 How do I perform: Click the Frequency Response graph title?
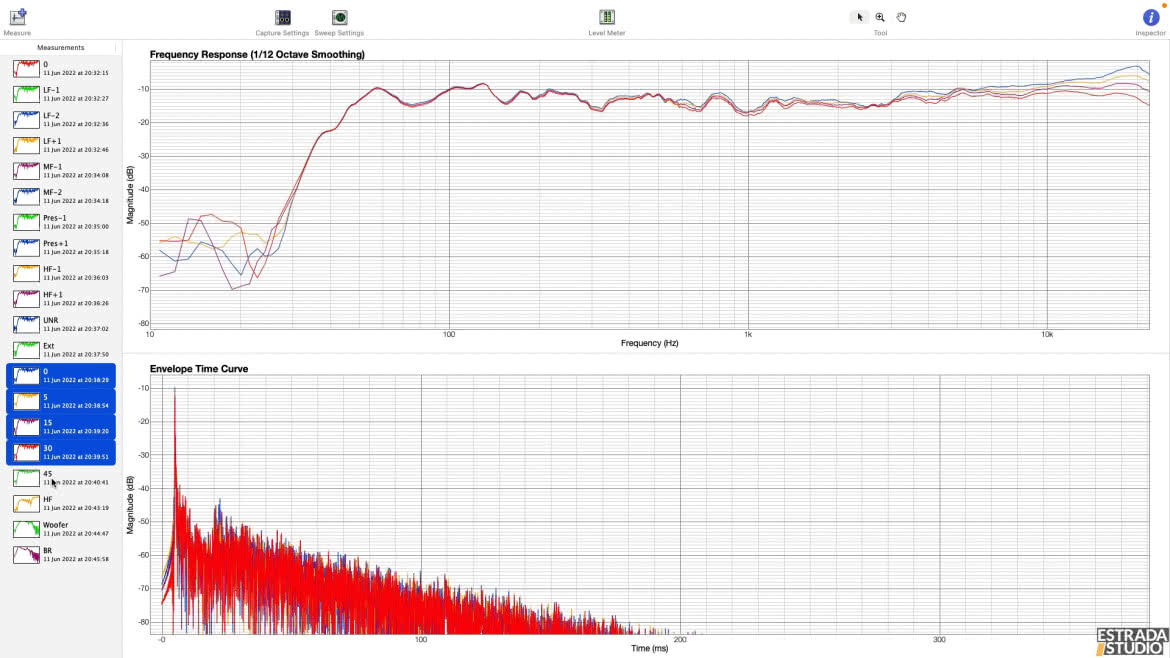(x=257, y=54)
